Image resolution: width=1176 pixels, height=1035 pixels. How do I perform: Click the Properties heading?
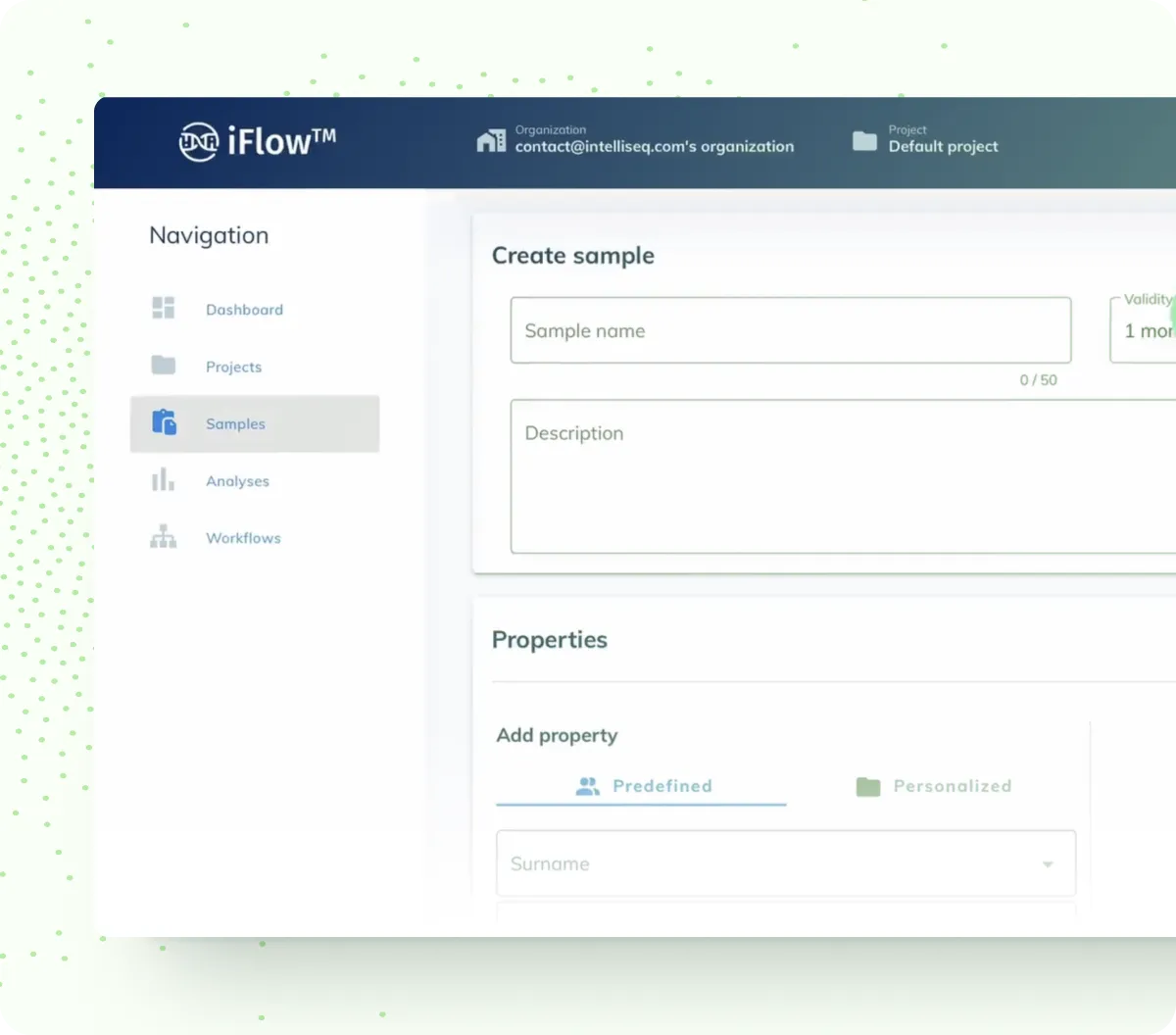coord(550,640)
